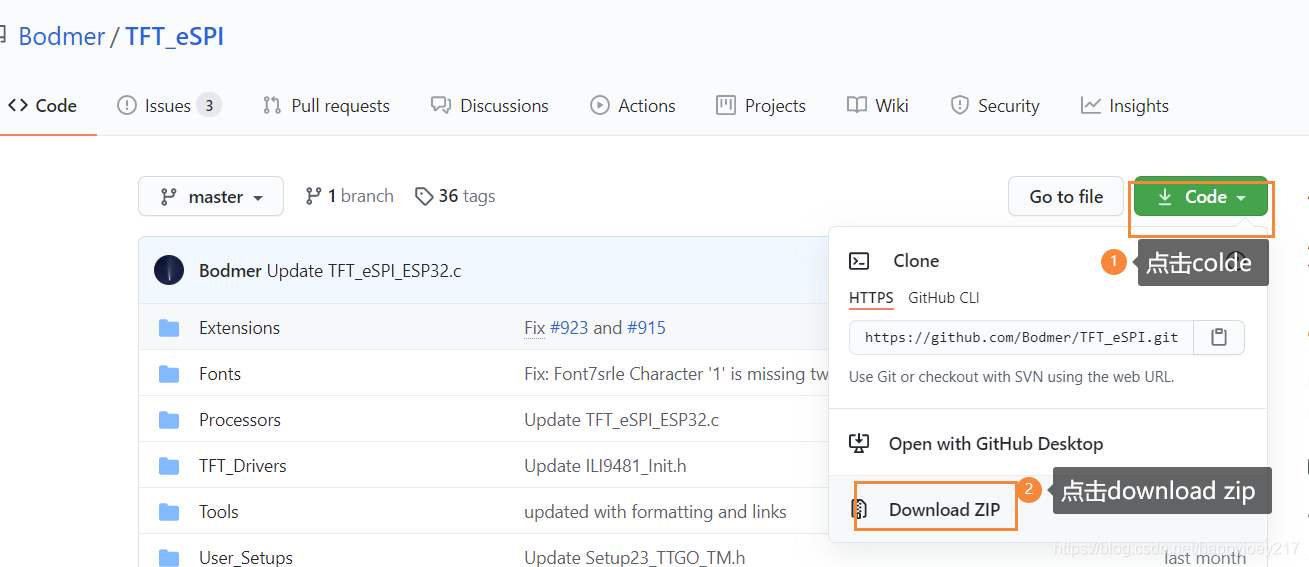
Task: Open commit message Update ILI9481_Init.h
Action: (x=605, y=466)
